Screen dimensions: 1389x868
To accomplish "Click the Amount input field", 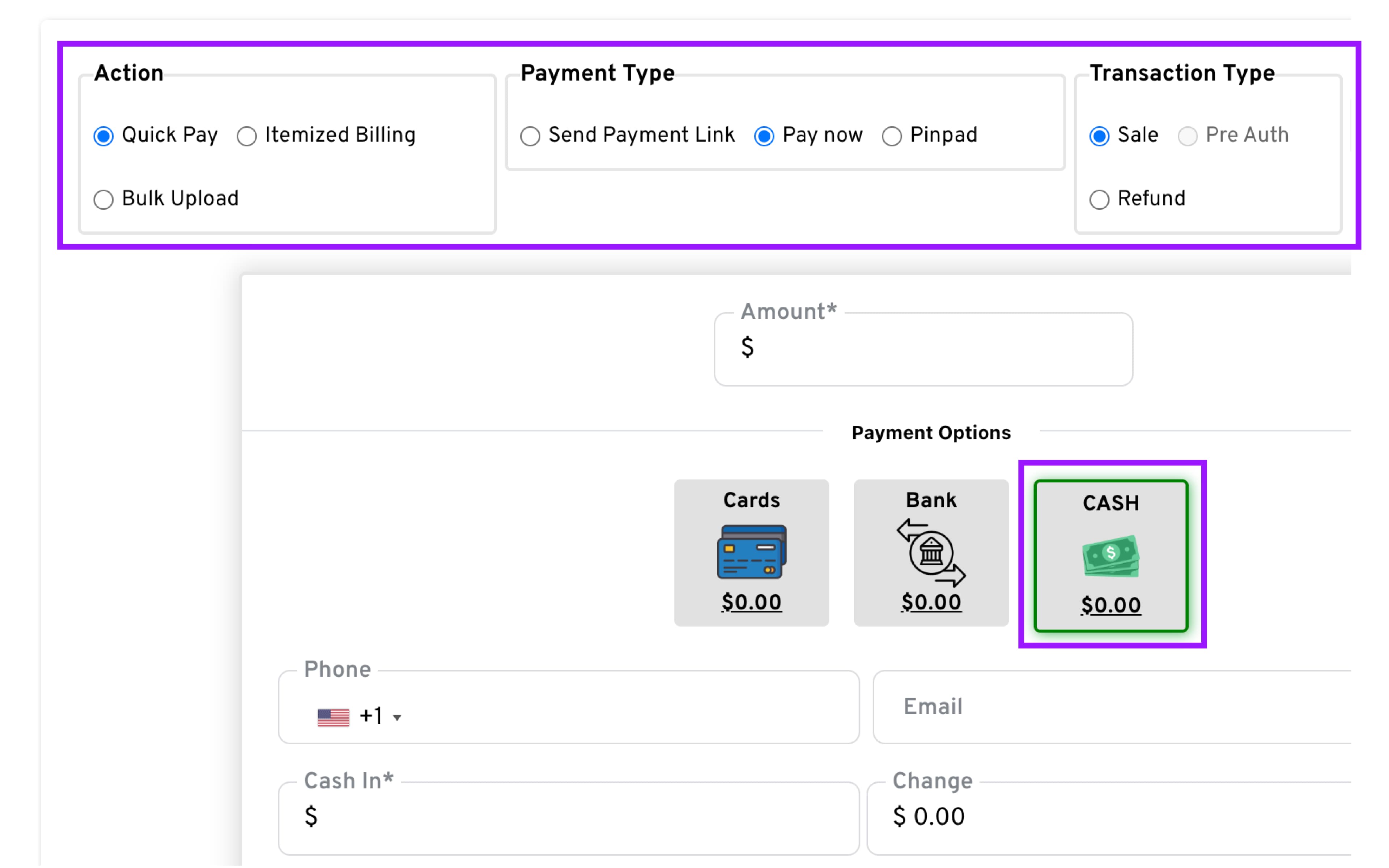I will pyautogui.click(x=935, y=348).
